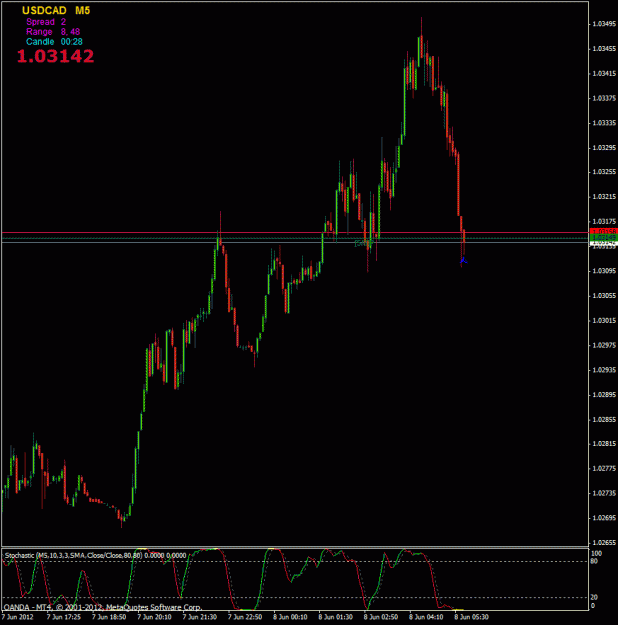This screenshot has height=625, width=618.
Task: Click the 1.03375 price scale label
Action: (x=604, y=98)
